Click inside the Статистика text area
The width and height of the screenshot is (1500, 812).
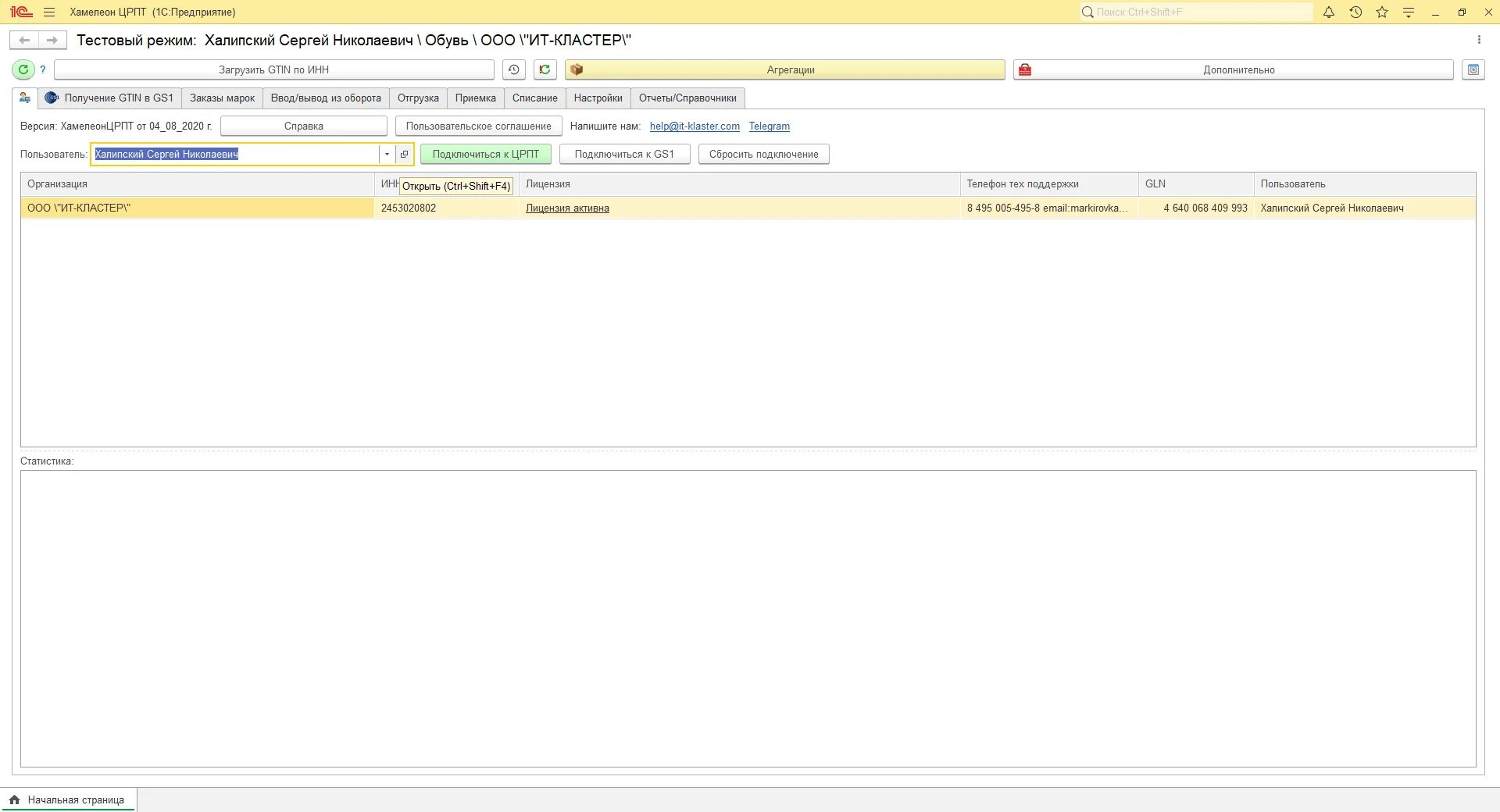coord(748,618)
